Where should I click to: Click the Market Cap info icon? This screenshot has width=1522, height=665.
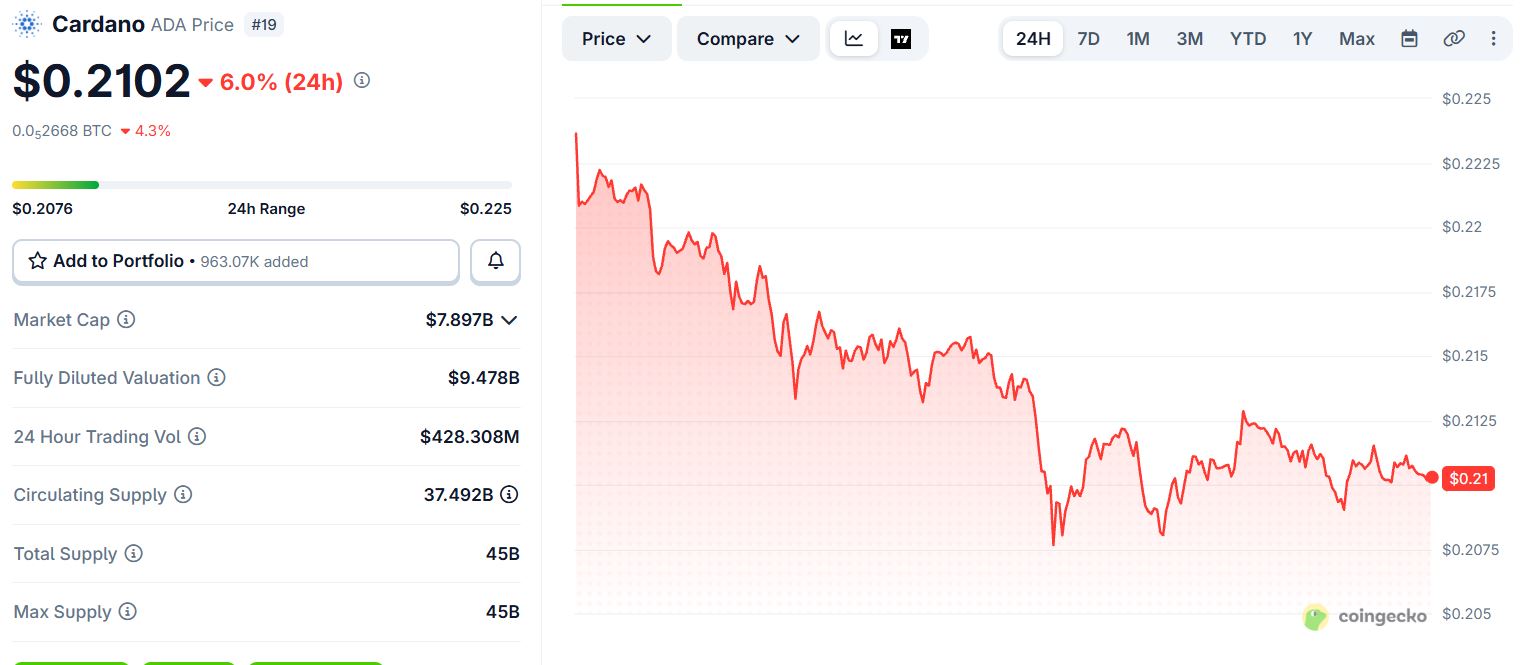coord(126,320)
